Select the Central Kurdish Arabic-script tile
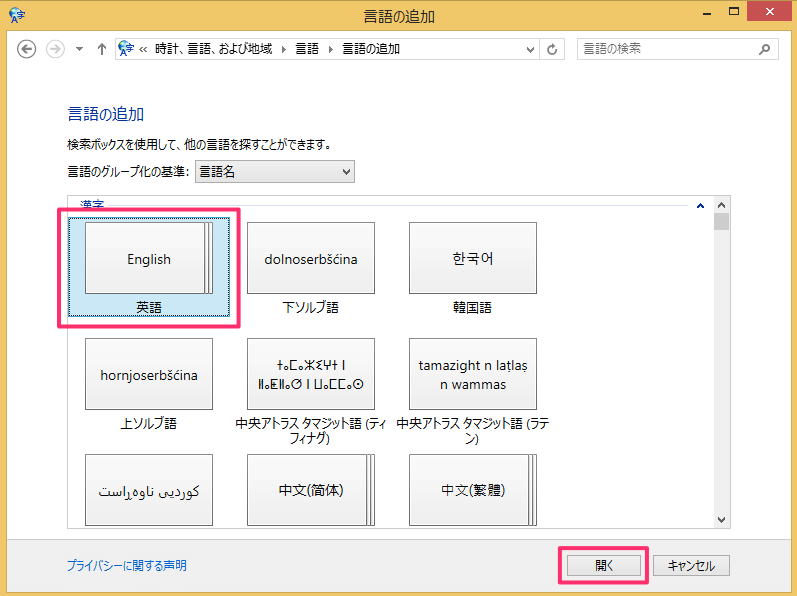The height and width of the screenshot is (596, 797). (149, 490)
